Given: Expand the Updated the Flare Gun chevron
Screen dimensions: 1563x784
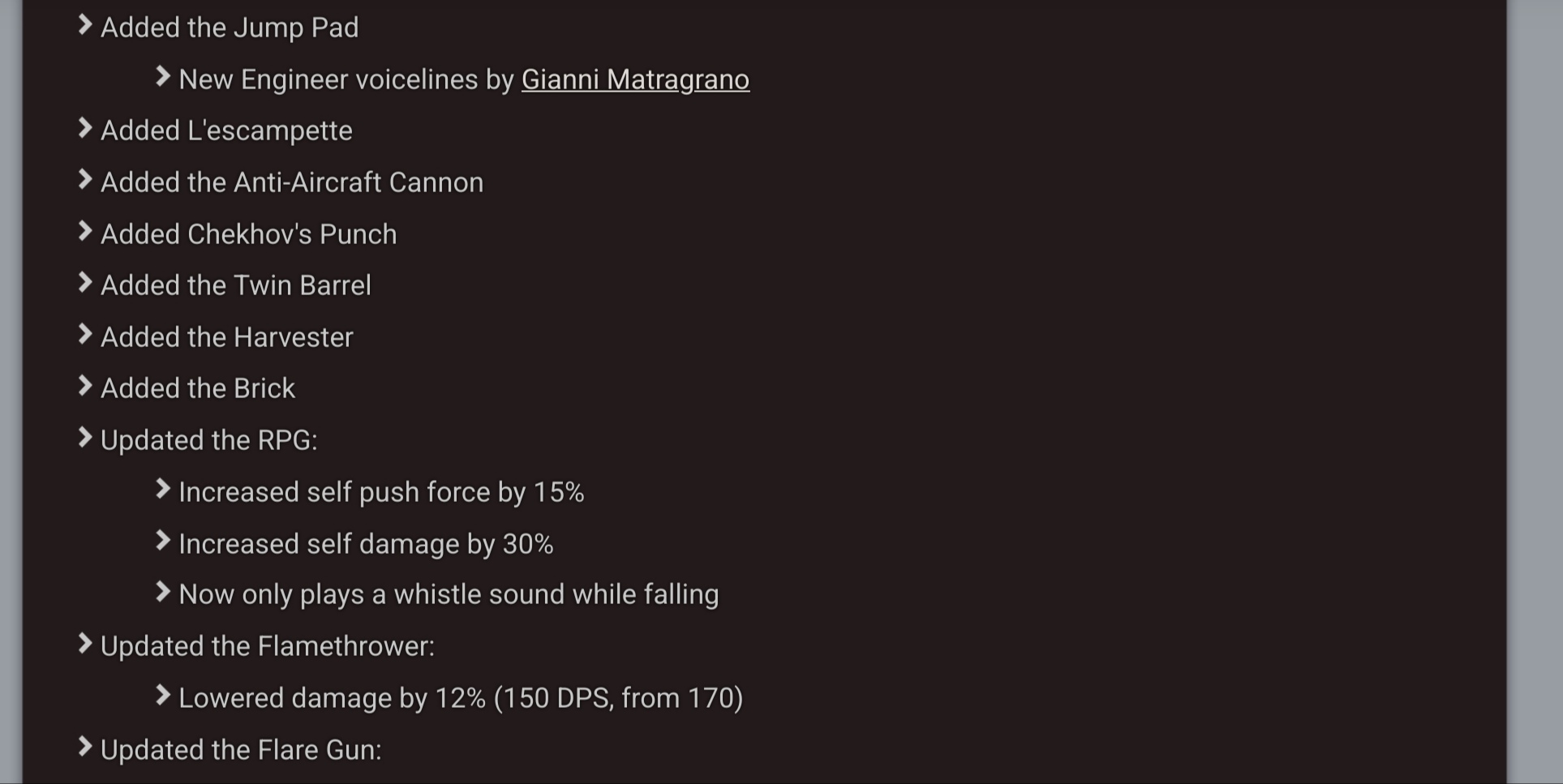Looking at the screenshot, I should pyautogui.click(x=85, y=748).
